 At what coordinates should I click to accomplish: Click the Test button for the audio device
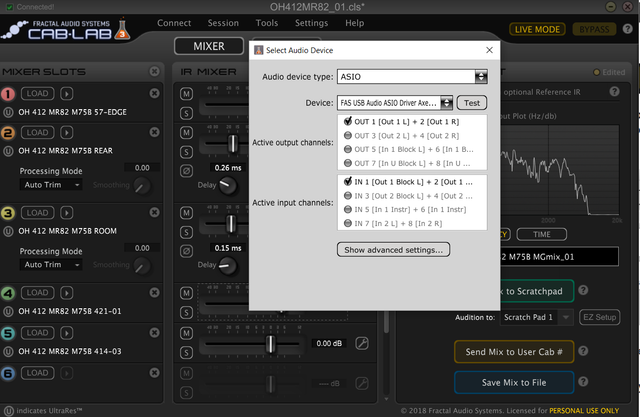pyautogui.click(x=472, y=102)
